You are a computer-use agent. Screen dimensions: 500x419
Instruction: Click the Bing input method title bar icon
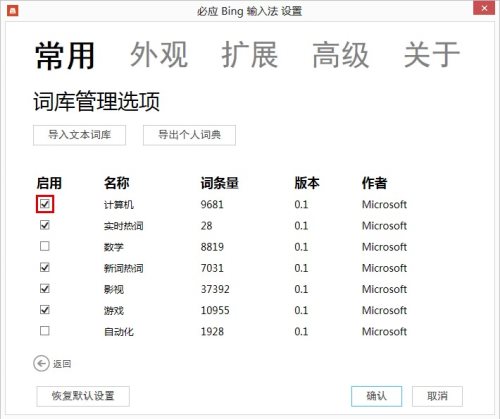(x=13, y=11)
